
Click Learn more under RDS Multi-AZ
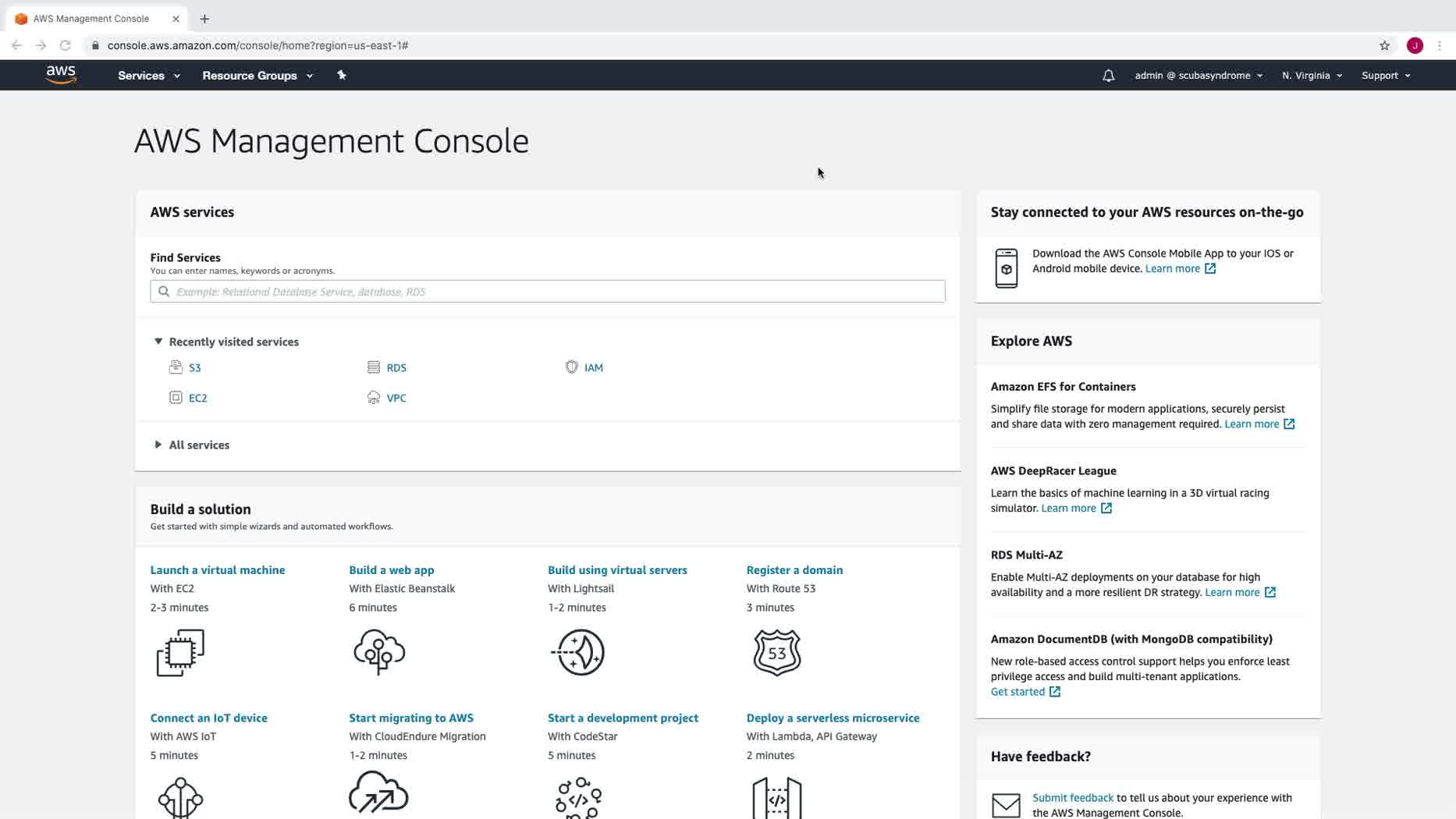(1240, 593)
